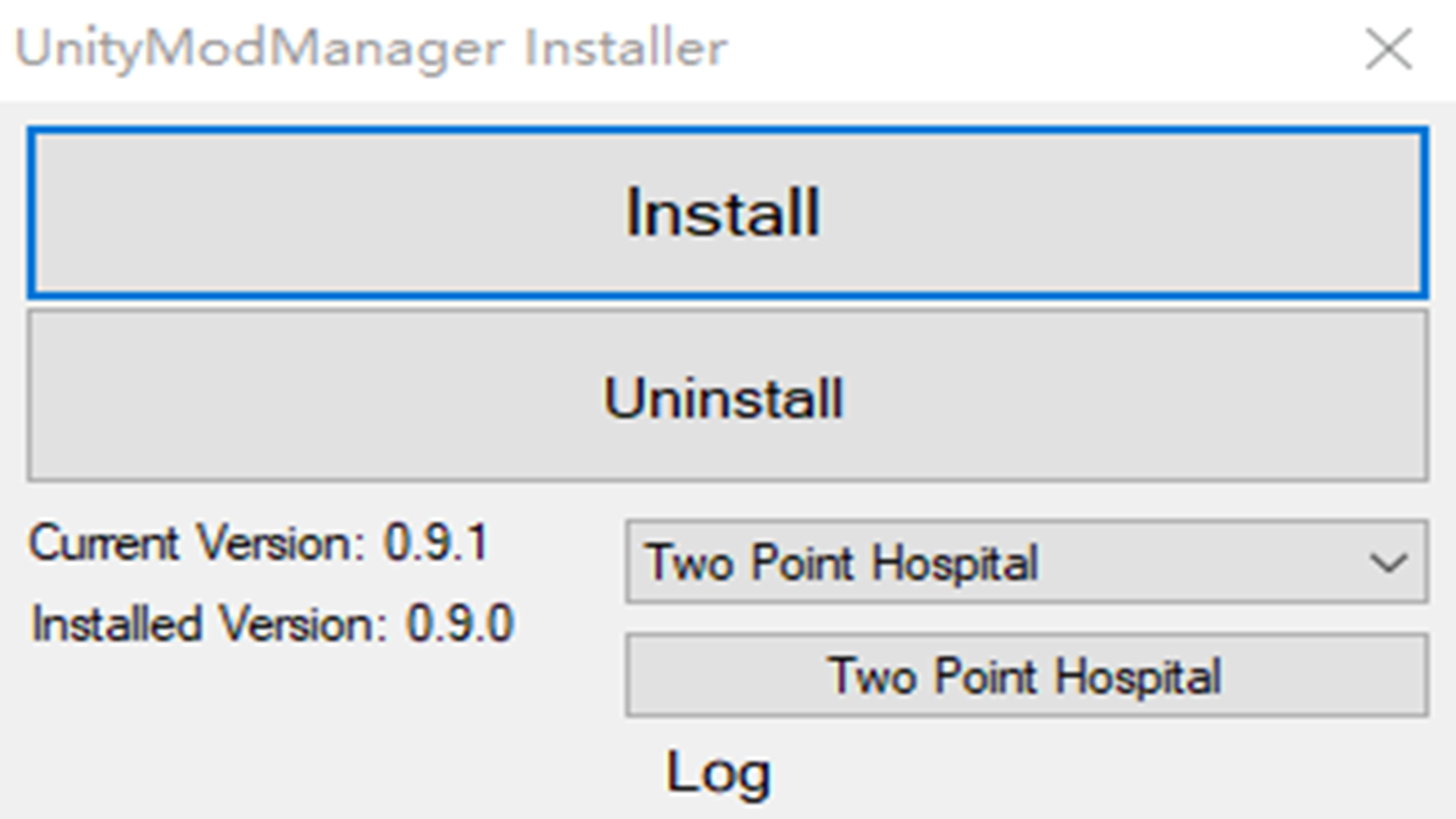The height and width of the screenshot is (819, 1456).
Task: Start installation with the large Install button
Action: pyautogui.click(x=726, y=212)
